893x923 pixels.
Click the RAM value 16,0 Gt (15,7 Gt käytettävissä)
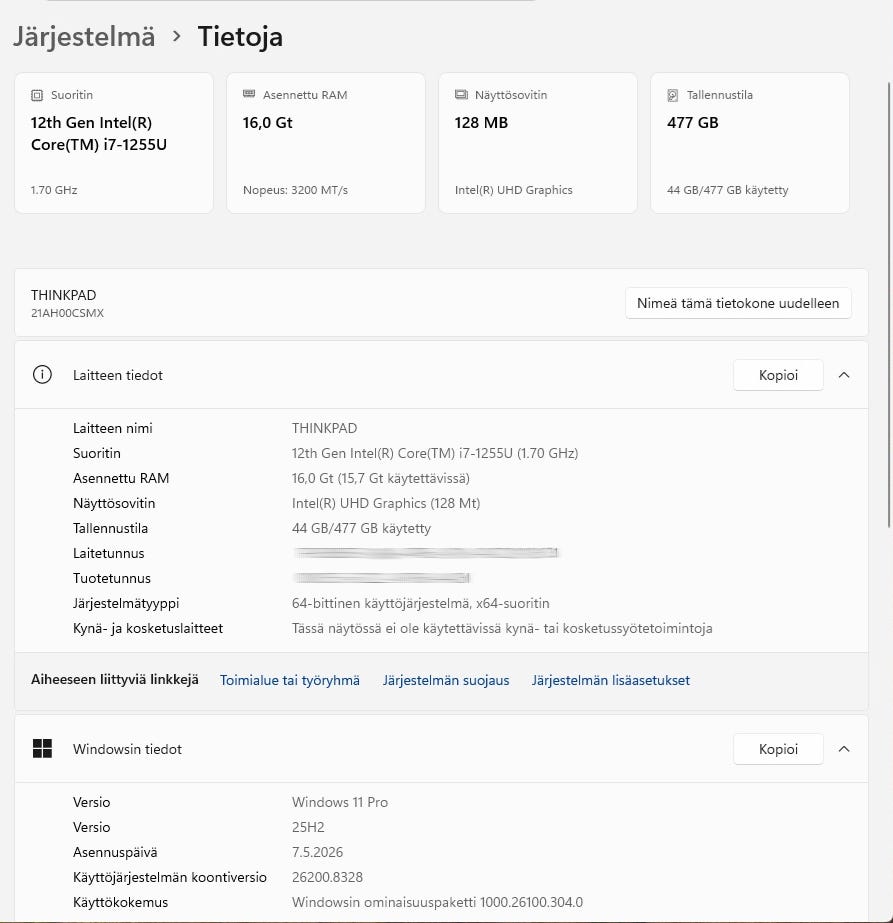coord(381,478)
